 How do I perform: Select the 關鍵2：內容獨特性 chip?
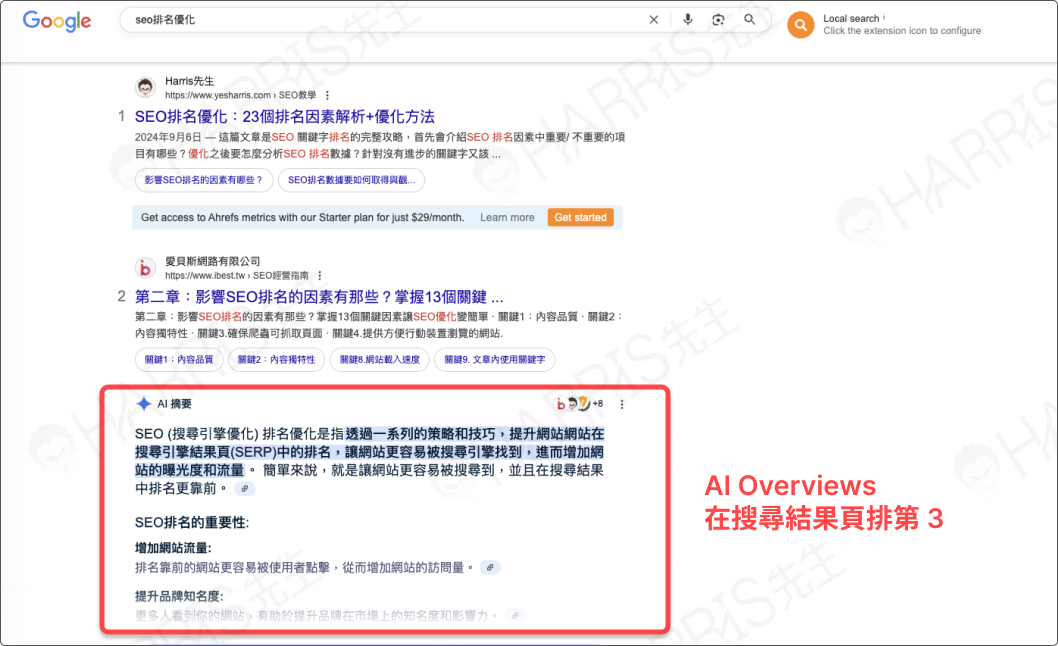pyautogui.click(x=277, y=360)
